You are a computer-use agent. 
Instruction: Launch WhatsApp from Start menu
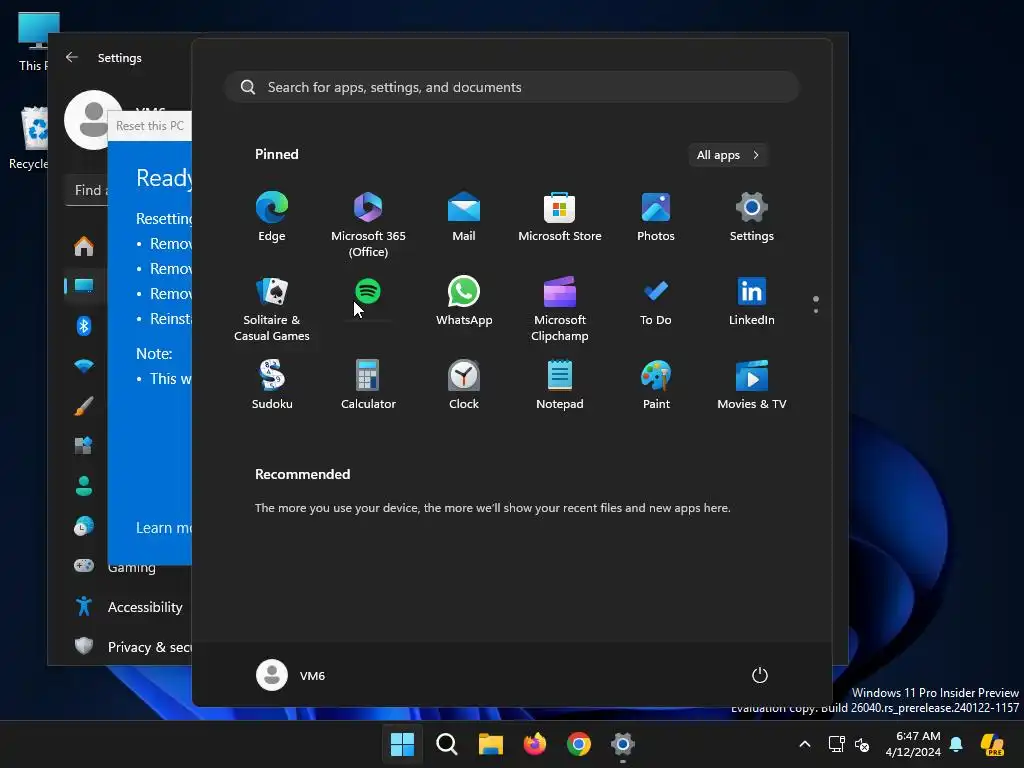coord(464,300)
